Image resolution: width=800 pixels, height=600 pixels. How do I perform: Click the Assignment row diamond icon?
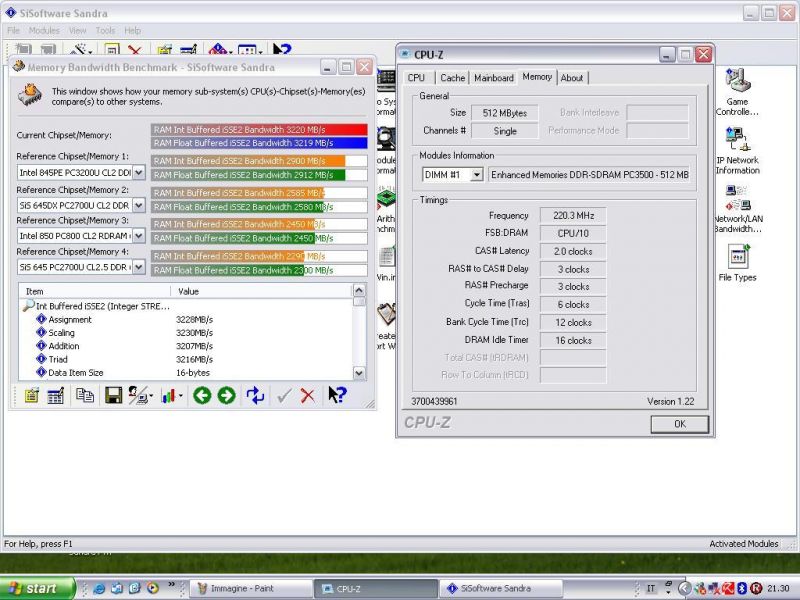pos(41,319)
